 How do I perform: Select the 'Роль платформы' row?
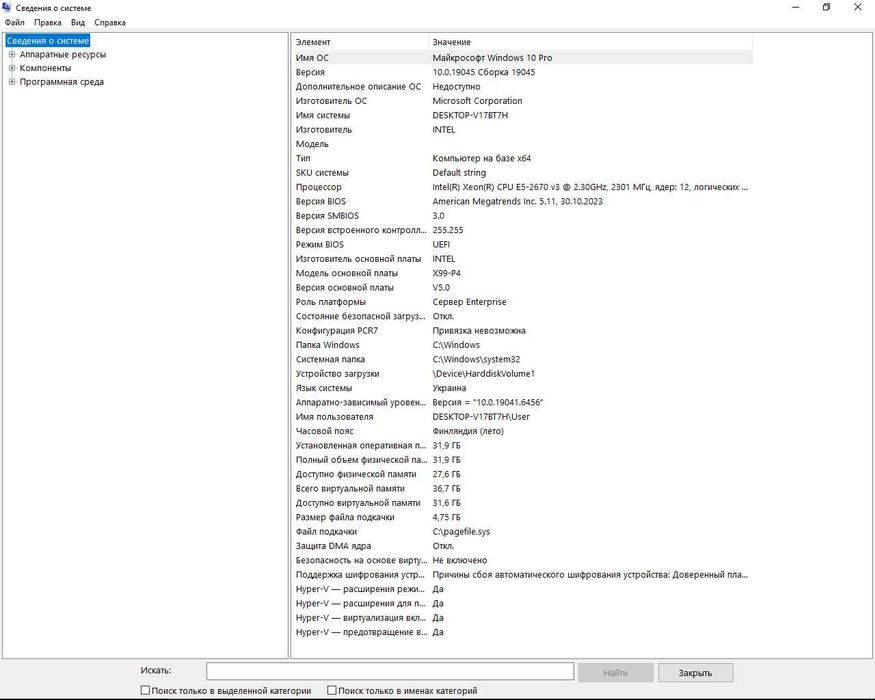point(523,302)
